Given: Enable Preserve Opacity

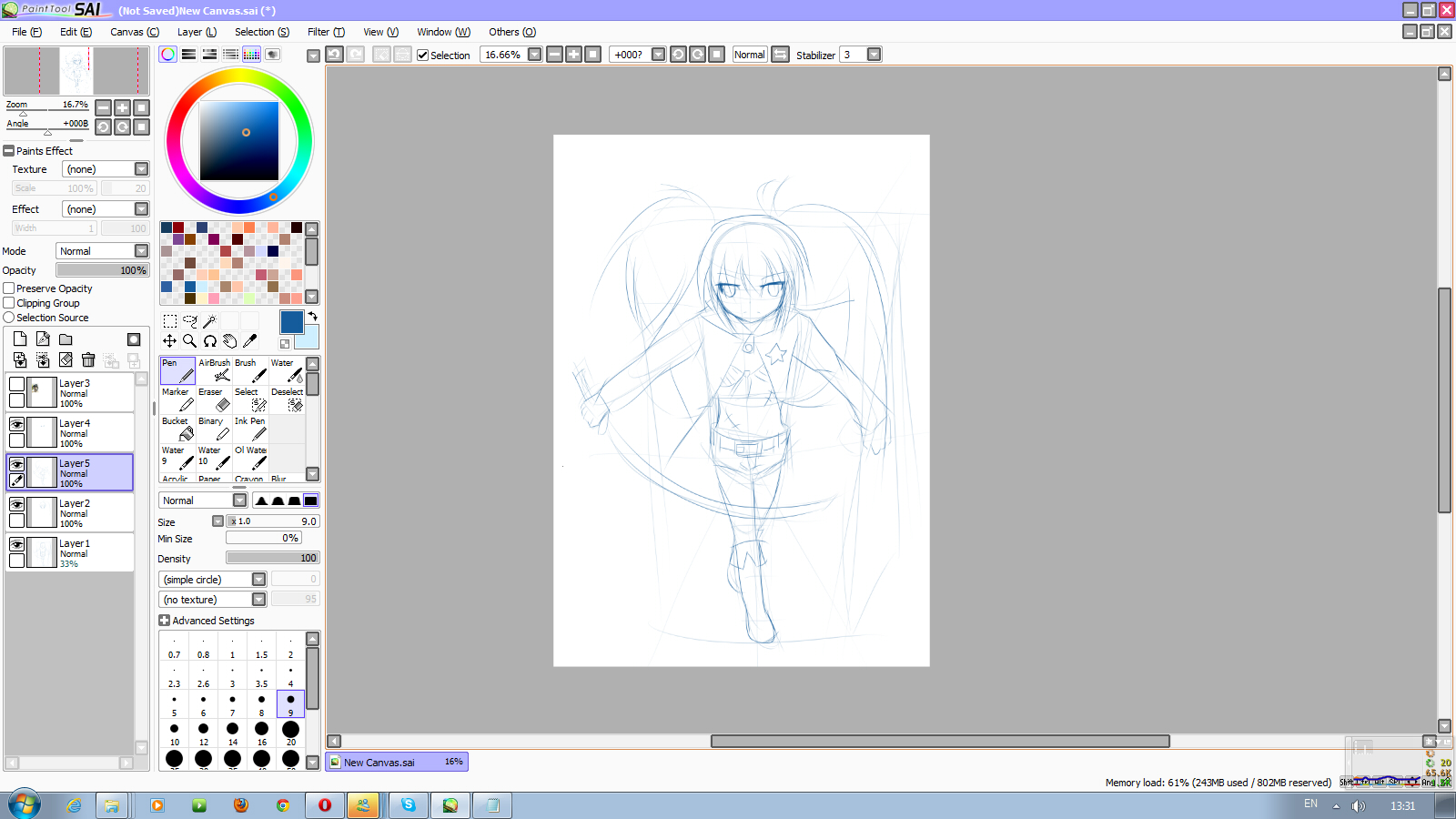Looking at the screenshot, I should [x=9, y=288].
